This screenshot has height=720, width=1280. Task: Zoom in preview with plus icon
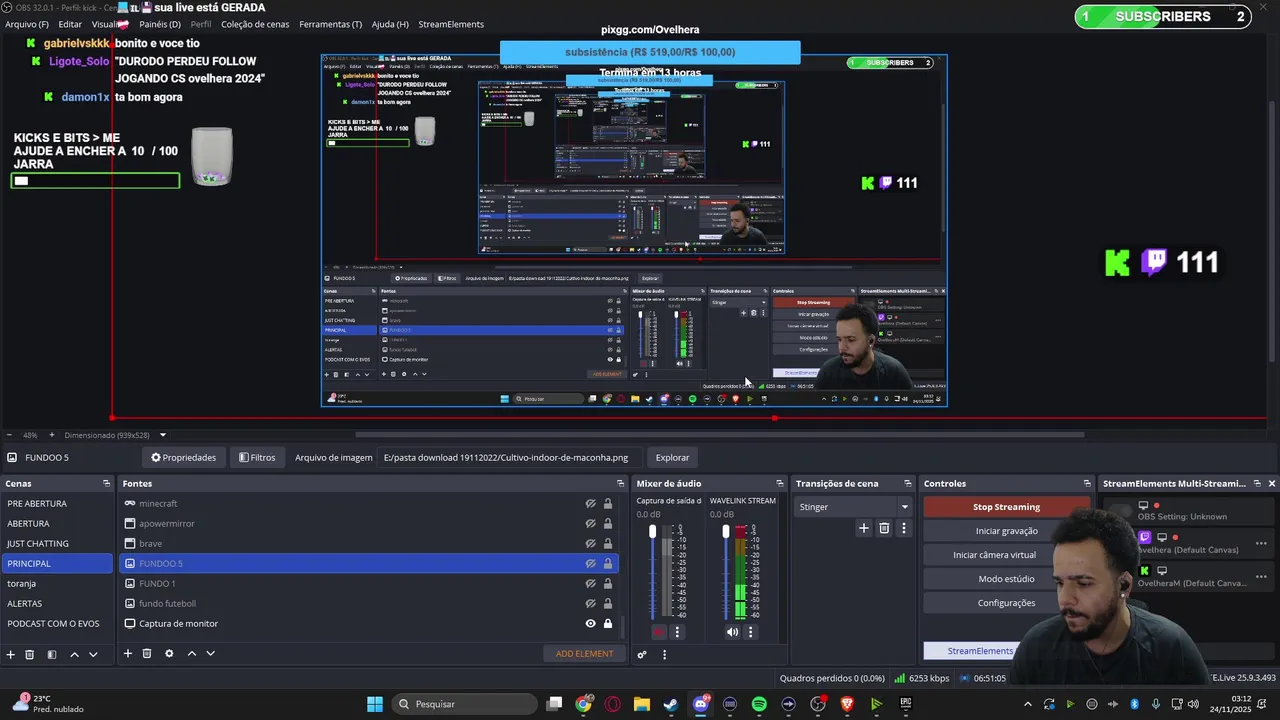click(52, 435)
